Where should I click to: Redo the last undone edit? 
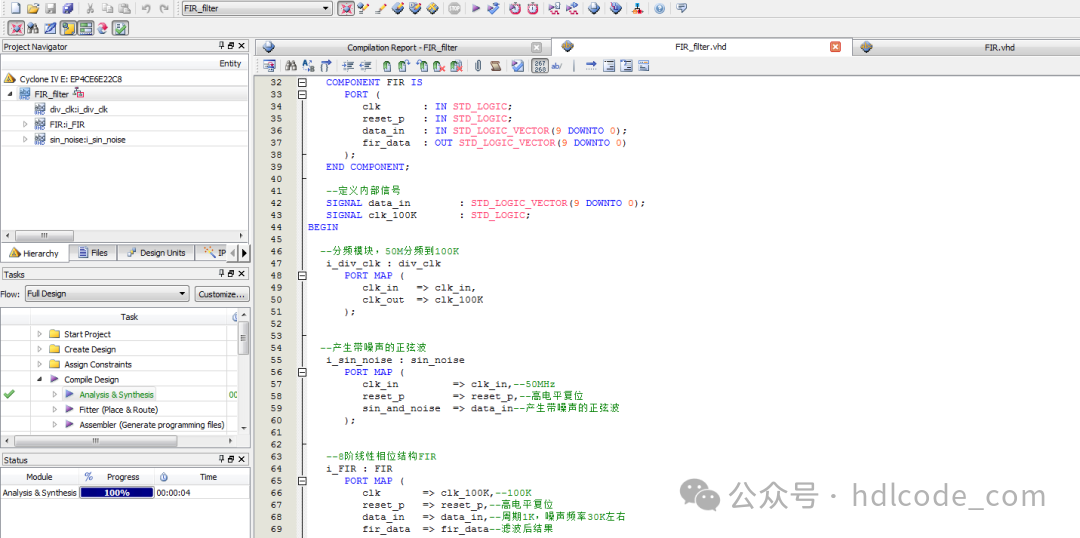(163, 9)
